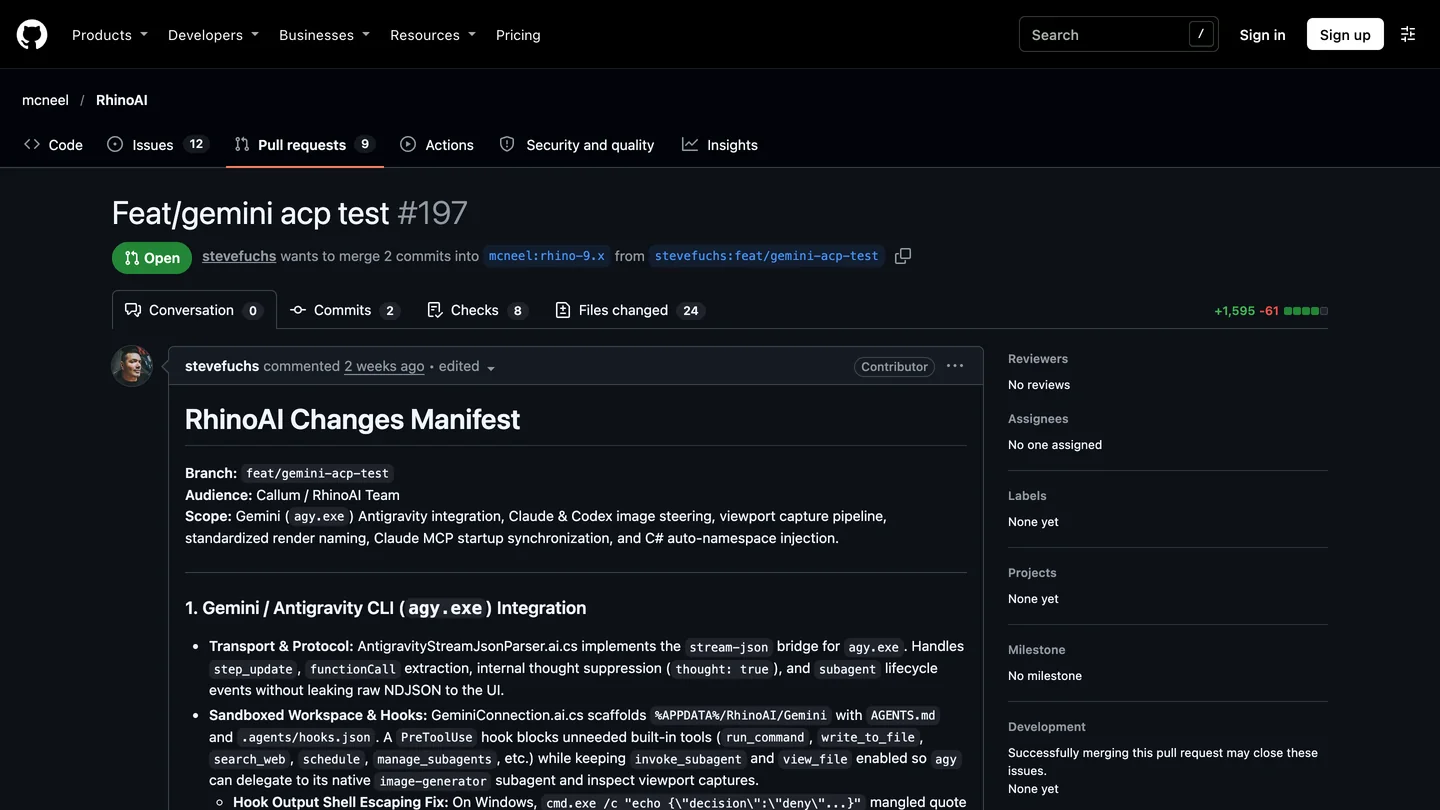
Task: Click the Sign in link
Action: tap(1262, 35)
